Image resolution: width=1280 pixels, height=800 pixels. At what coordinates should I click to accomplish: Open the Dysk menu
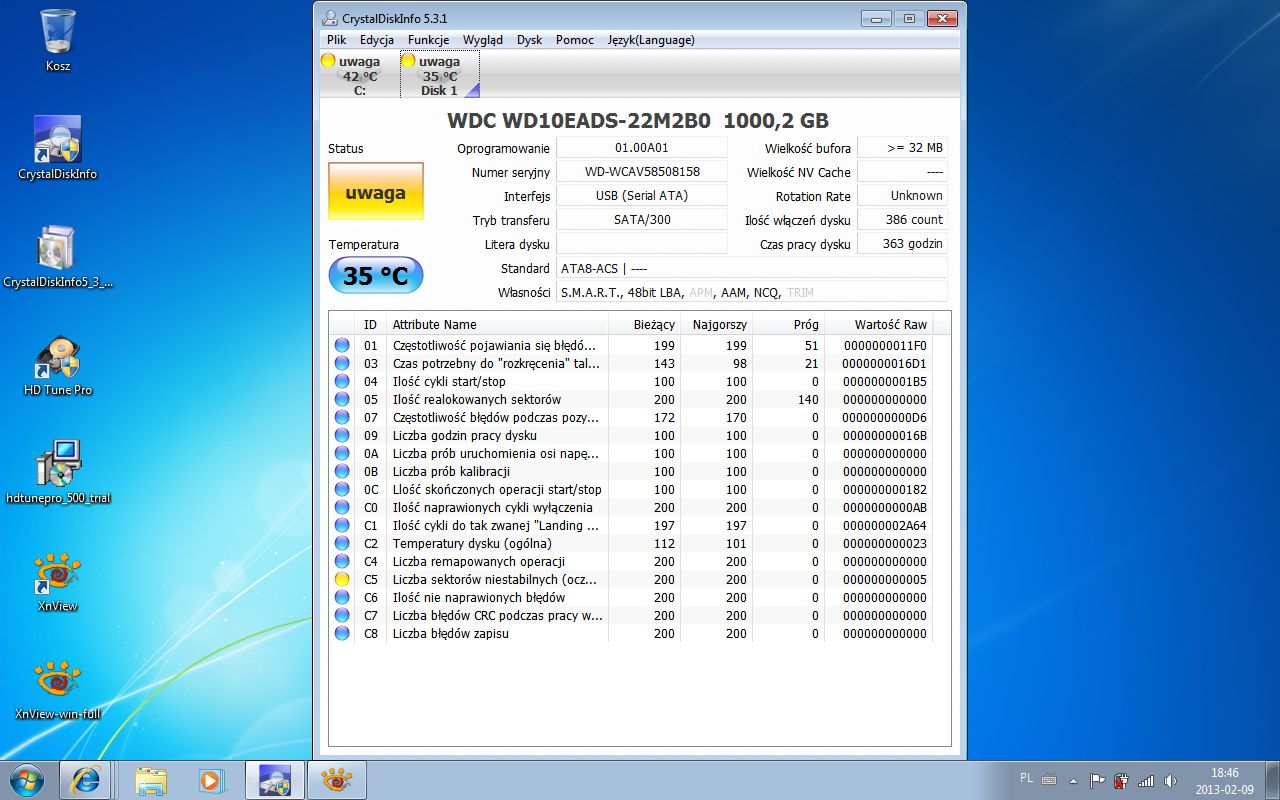tap(530, 40)
